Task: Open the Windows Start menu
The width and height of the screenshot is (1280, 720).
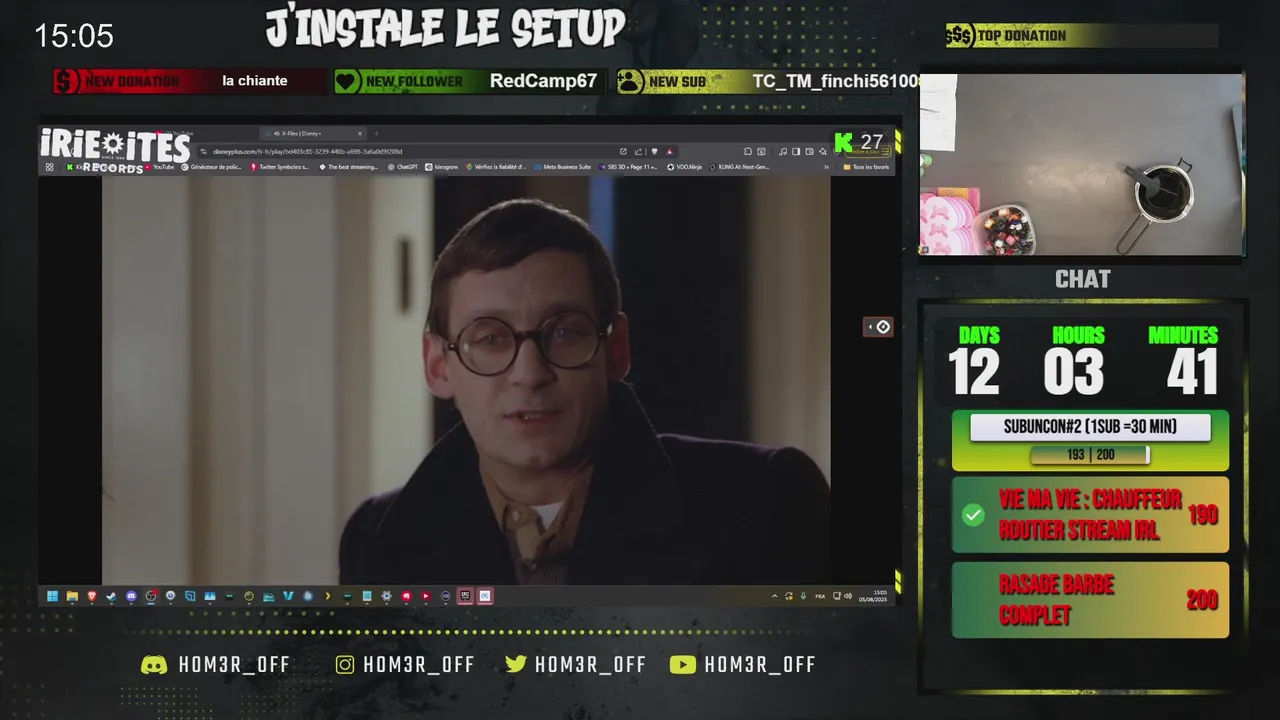Action: [52, 596]
